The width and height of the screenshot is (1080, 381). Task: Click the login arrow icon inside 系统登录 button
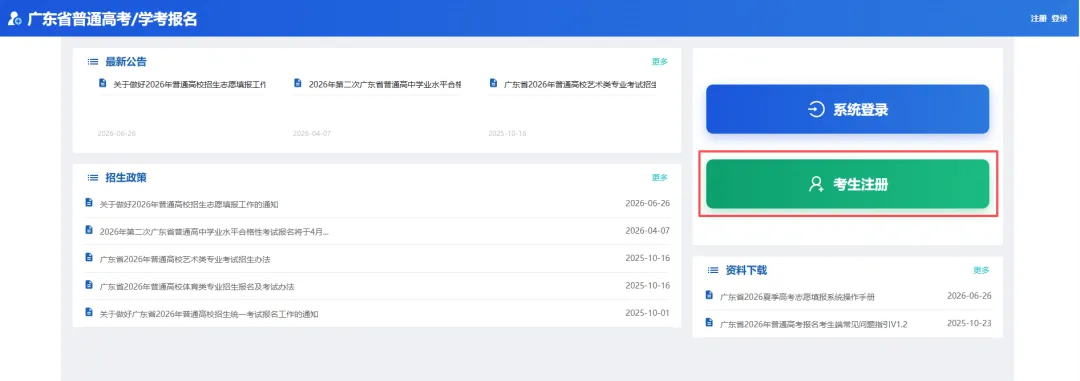pyautogui.click(x=816, y=110)
